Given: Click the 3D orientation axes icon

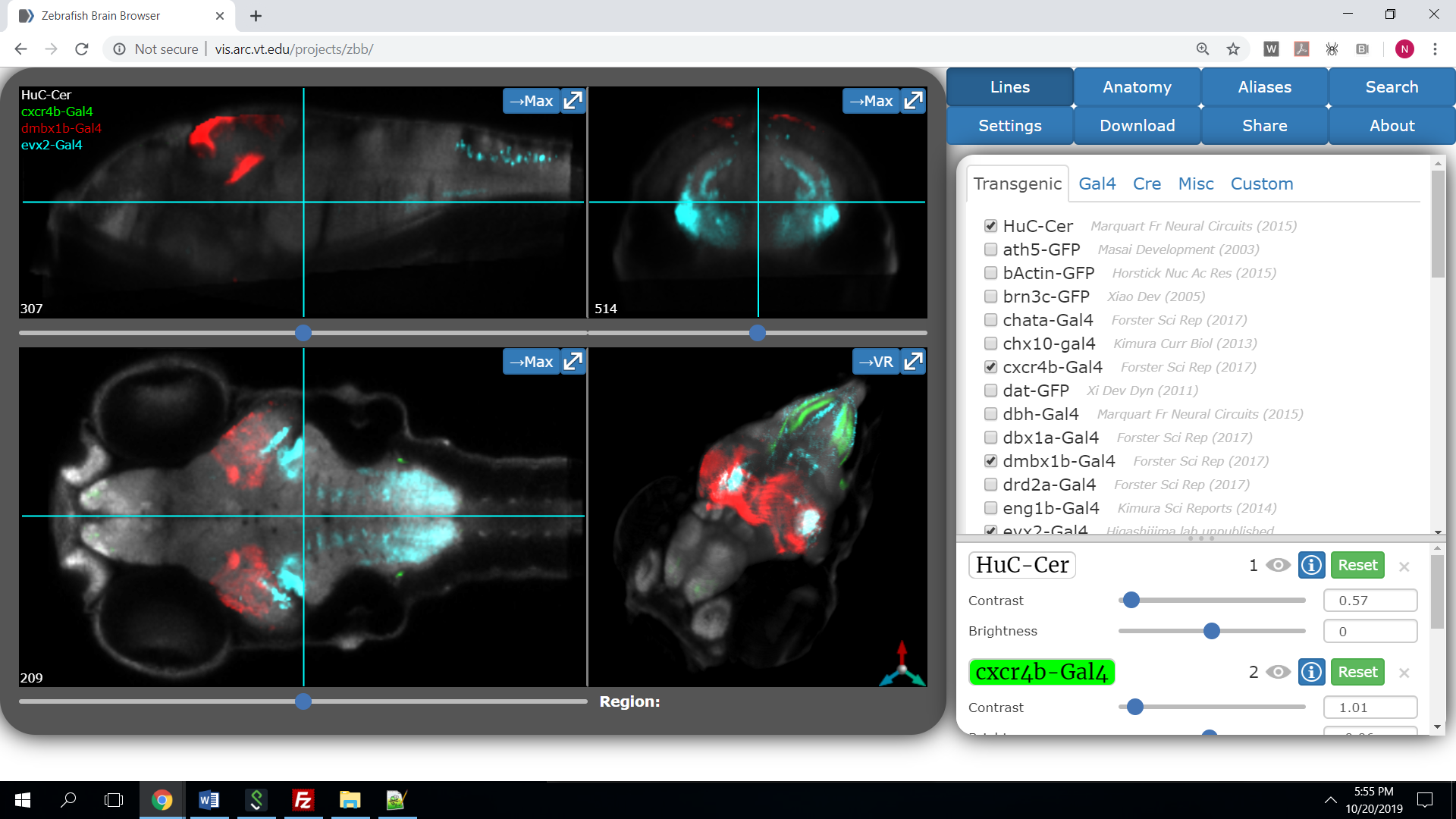Looking at the screenshot, I should [x=902, y=666].
